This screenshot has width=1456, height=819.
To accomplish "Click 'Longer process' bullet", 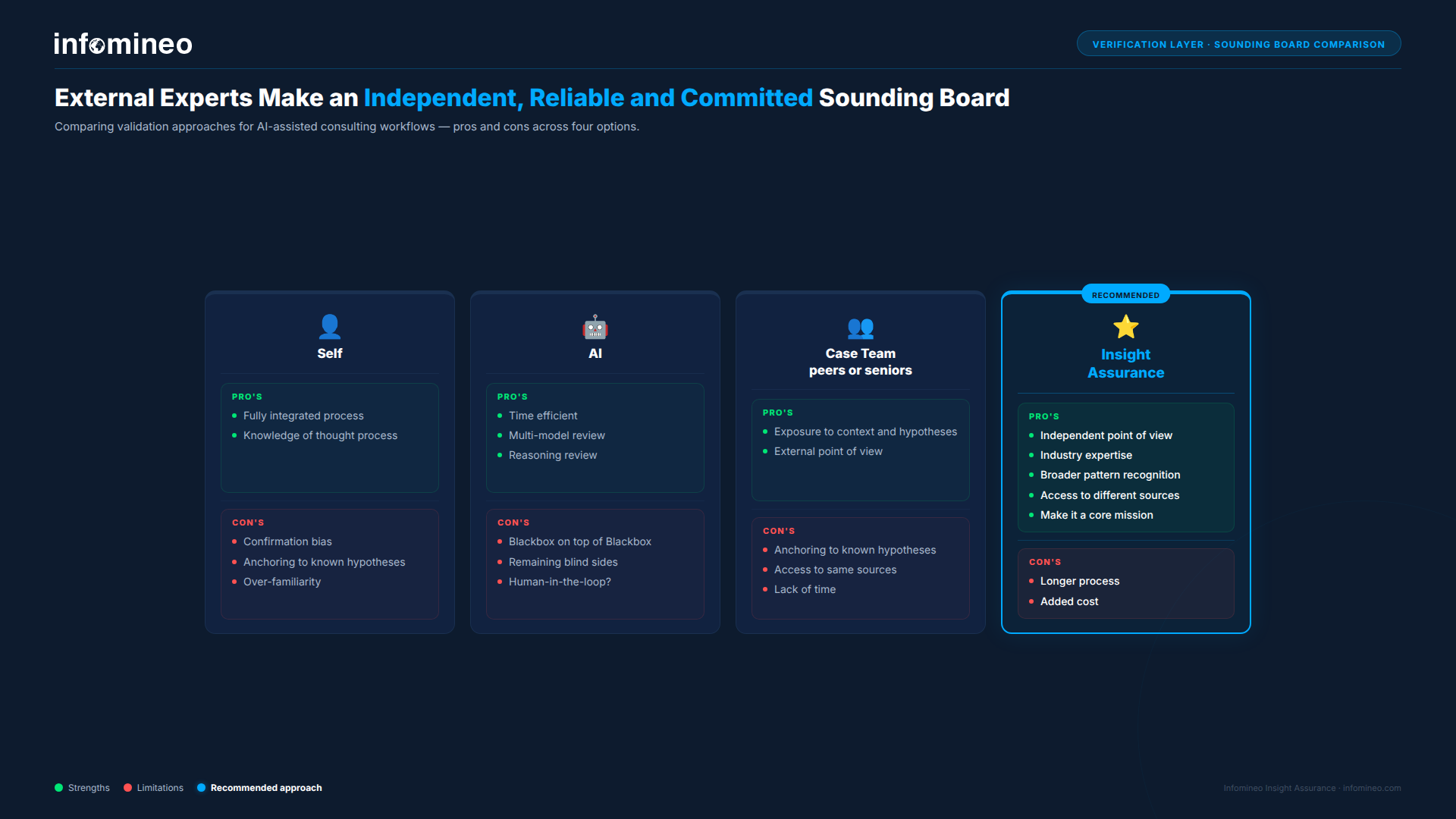I will tap(1080, 581).
